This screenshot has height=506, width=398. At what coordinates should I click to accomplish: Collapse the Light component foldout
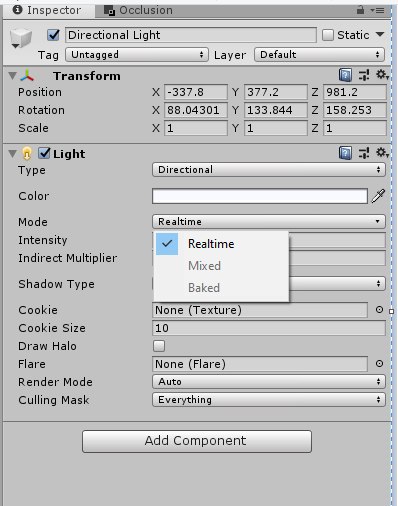(12, 154)
